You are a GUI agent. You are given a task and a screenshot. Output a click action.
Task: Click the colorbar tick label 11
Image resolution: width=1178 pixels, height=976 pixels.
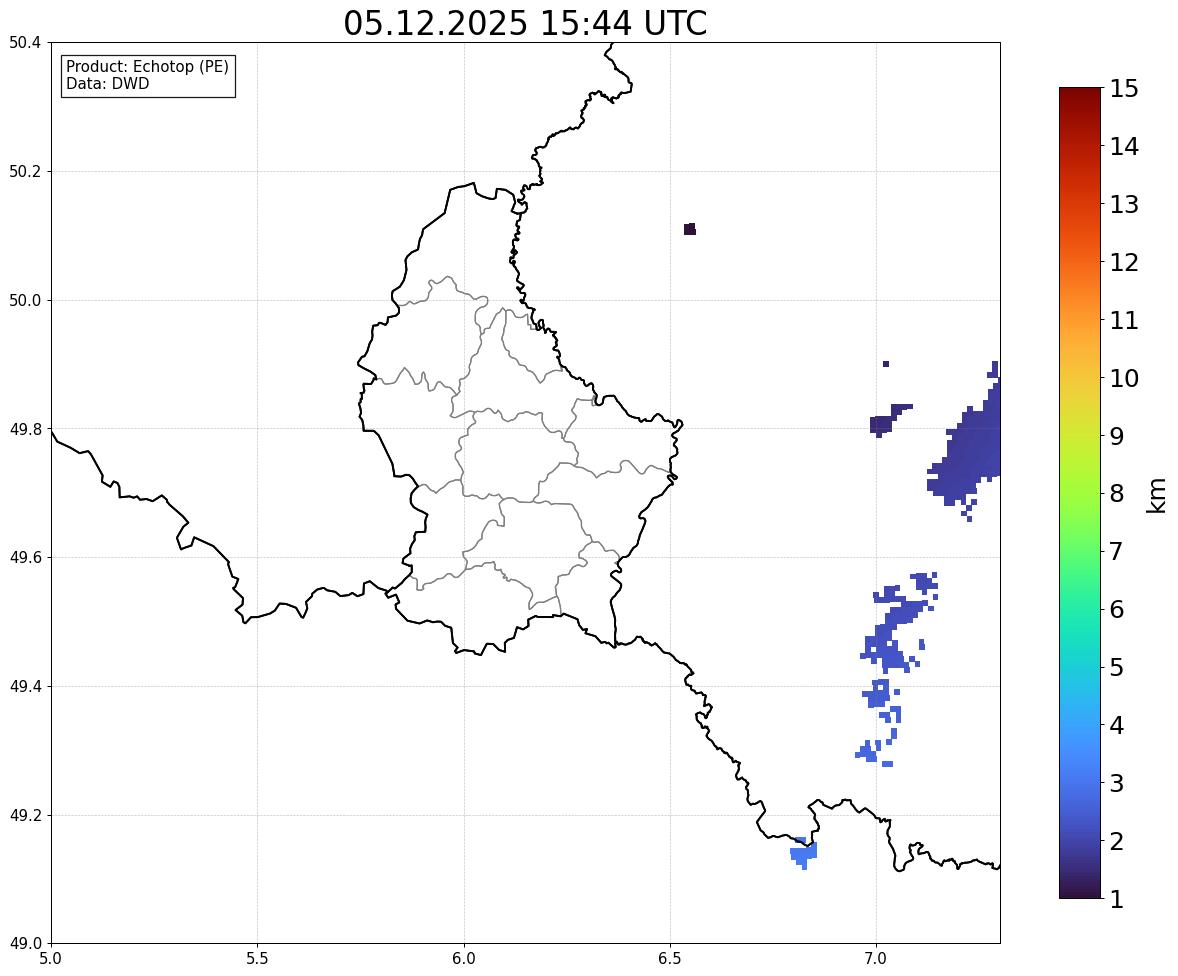[1124, 320]
